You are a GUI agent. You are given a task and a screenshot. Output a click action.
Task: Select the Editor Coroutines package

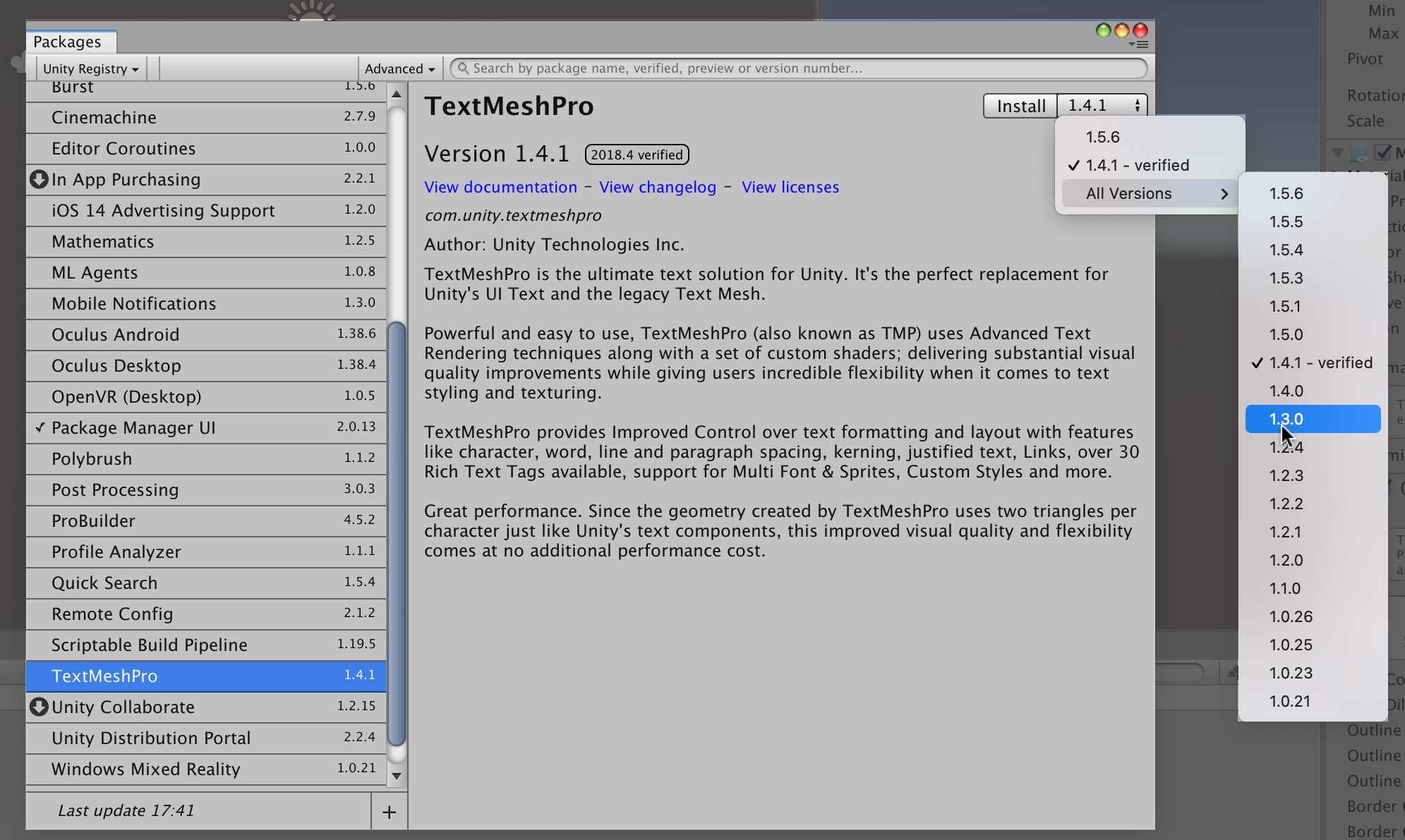click(206, 148)
